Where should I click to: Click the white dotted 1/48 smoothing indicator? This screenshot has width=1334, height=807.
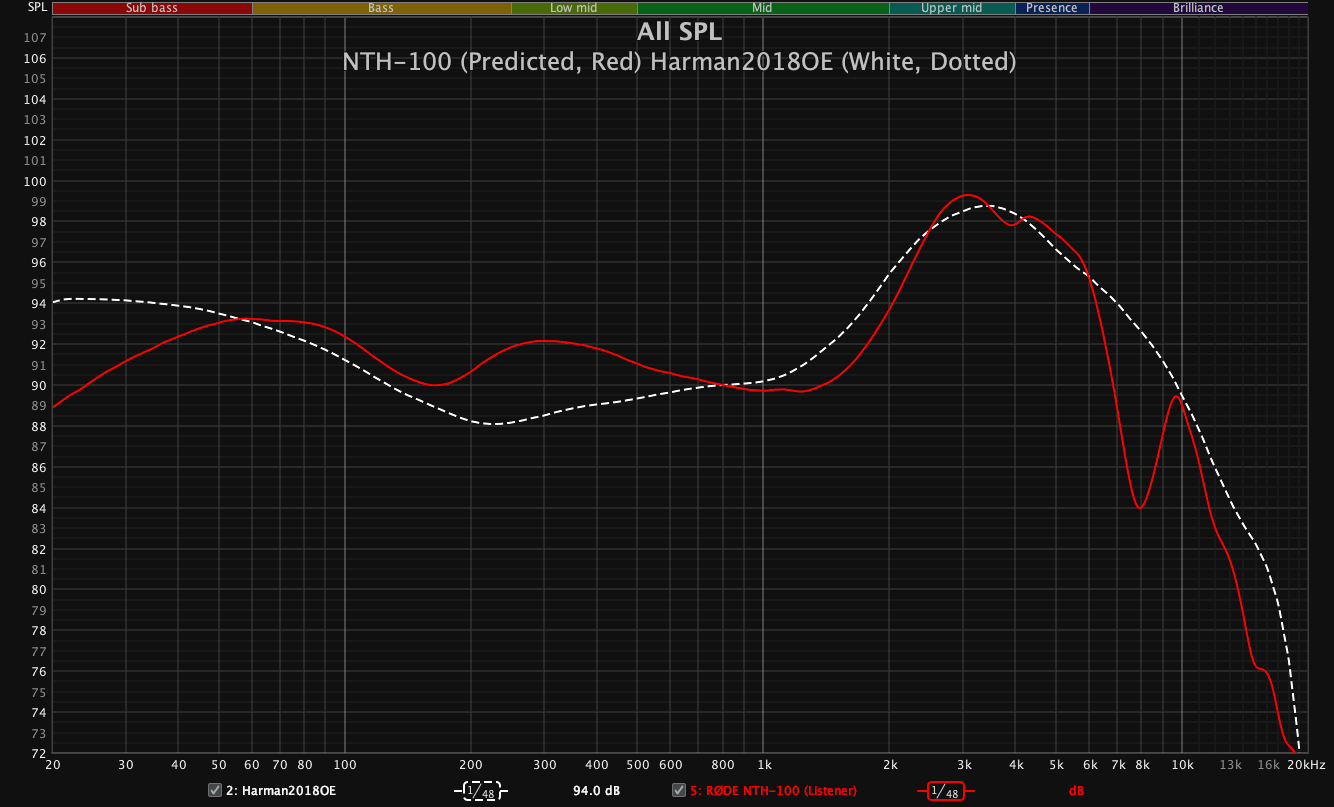coord(480,791)
